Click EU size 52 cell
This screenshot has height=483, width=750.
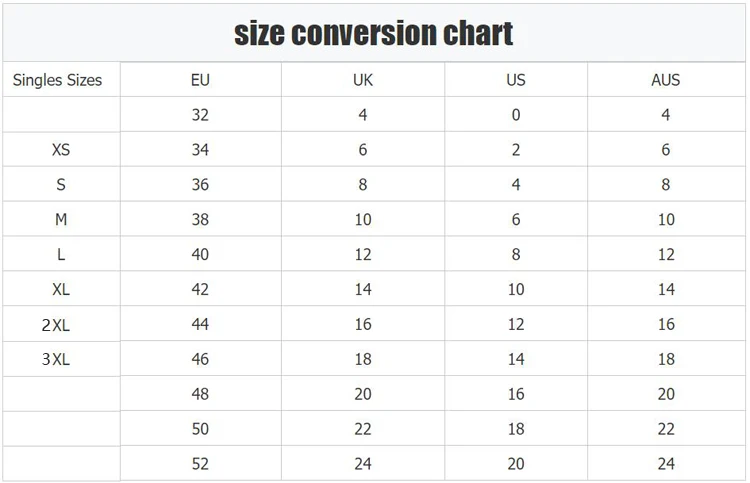pos(200,464)
